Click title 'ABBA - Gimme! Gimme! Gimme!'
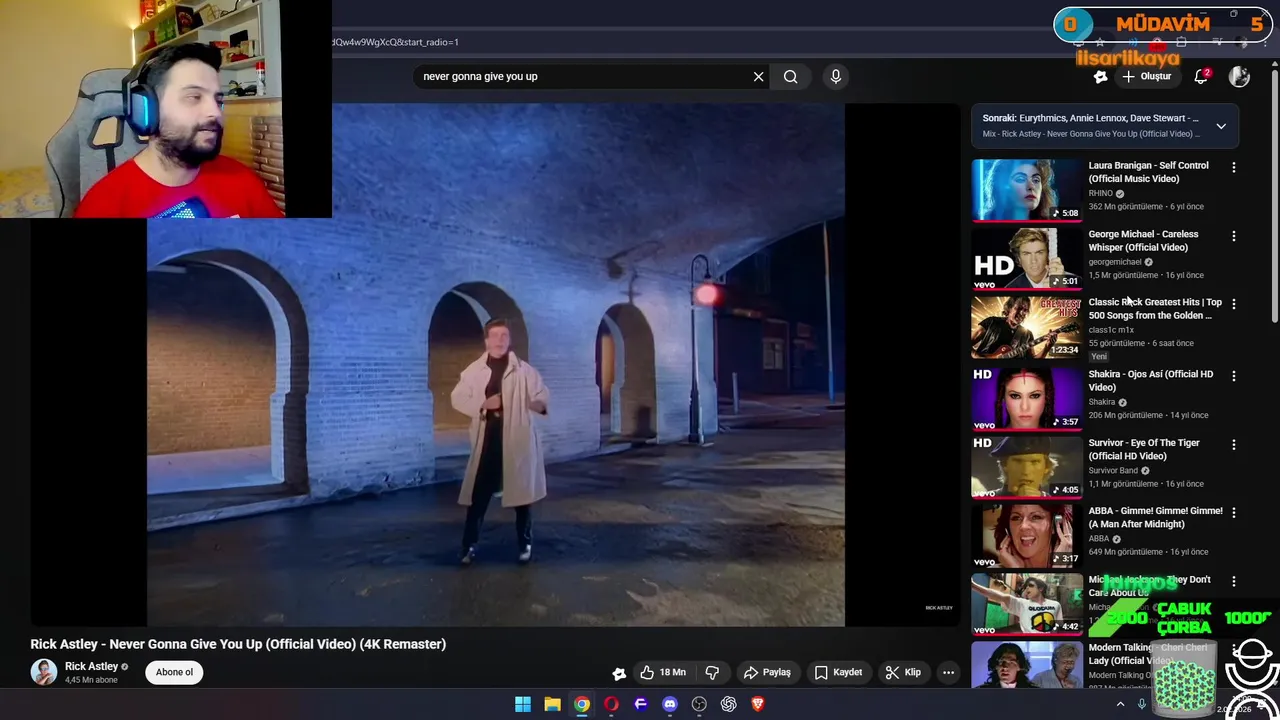Image resolution: width=1280 pixels, height=720 pixels. pyautogui.click(x=1155, y=517)
